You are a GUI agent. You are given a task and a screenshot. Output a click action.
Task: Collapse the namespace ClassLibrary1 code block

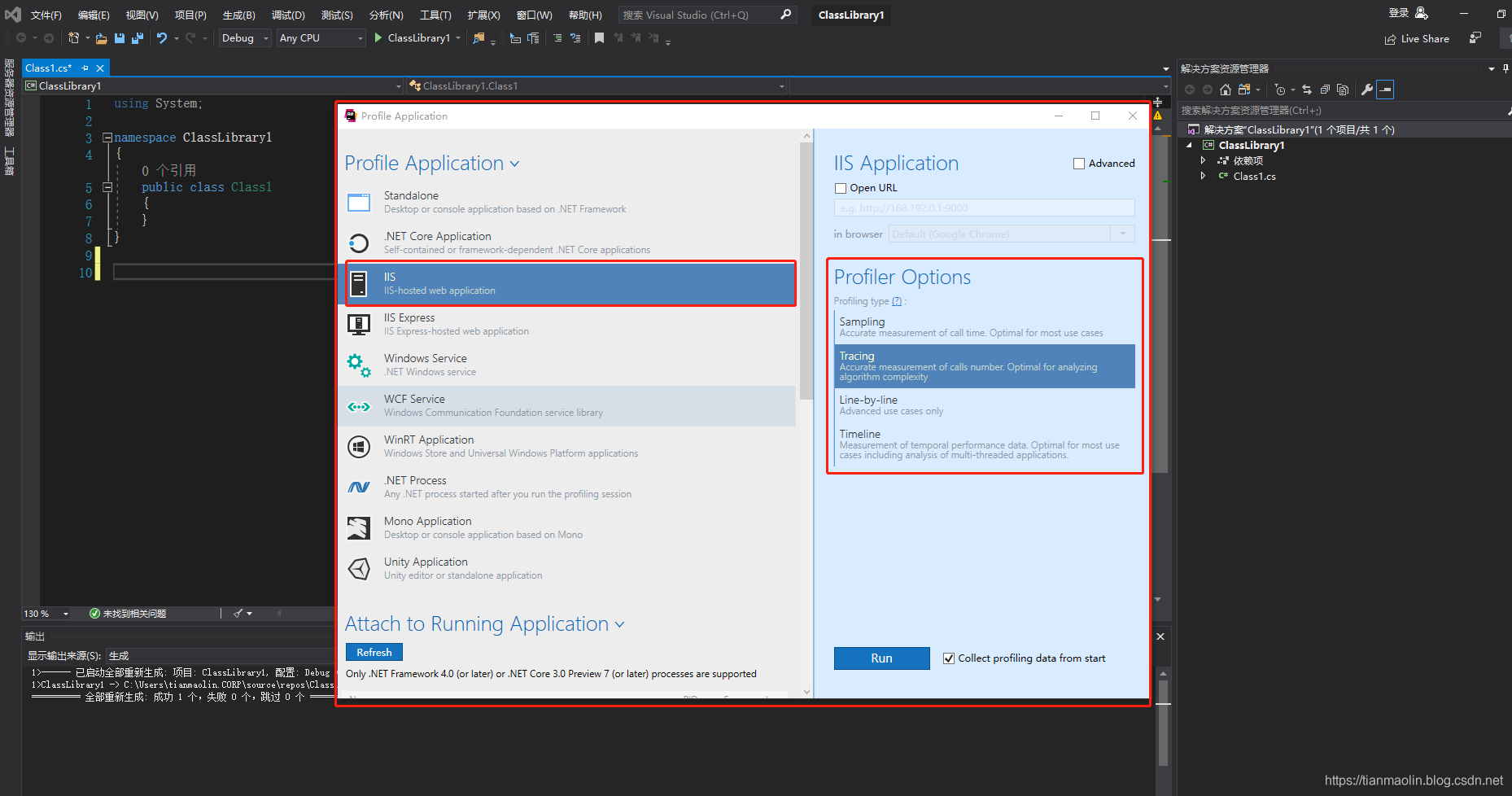(107, 138)
